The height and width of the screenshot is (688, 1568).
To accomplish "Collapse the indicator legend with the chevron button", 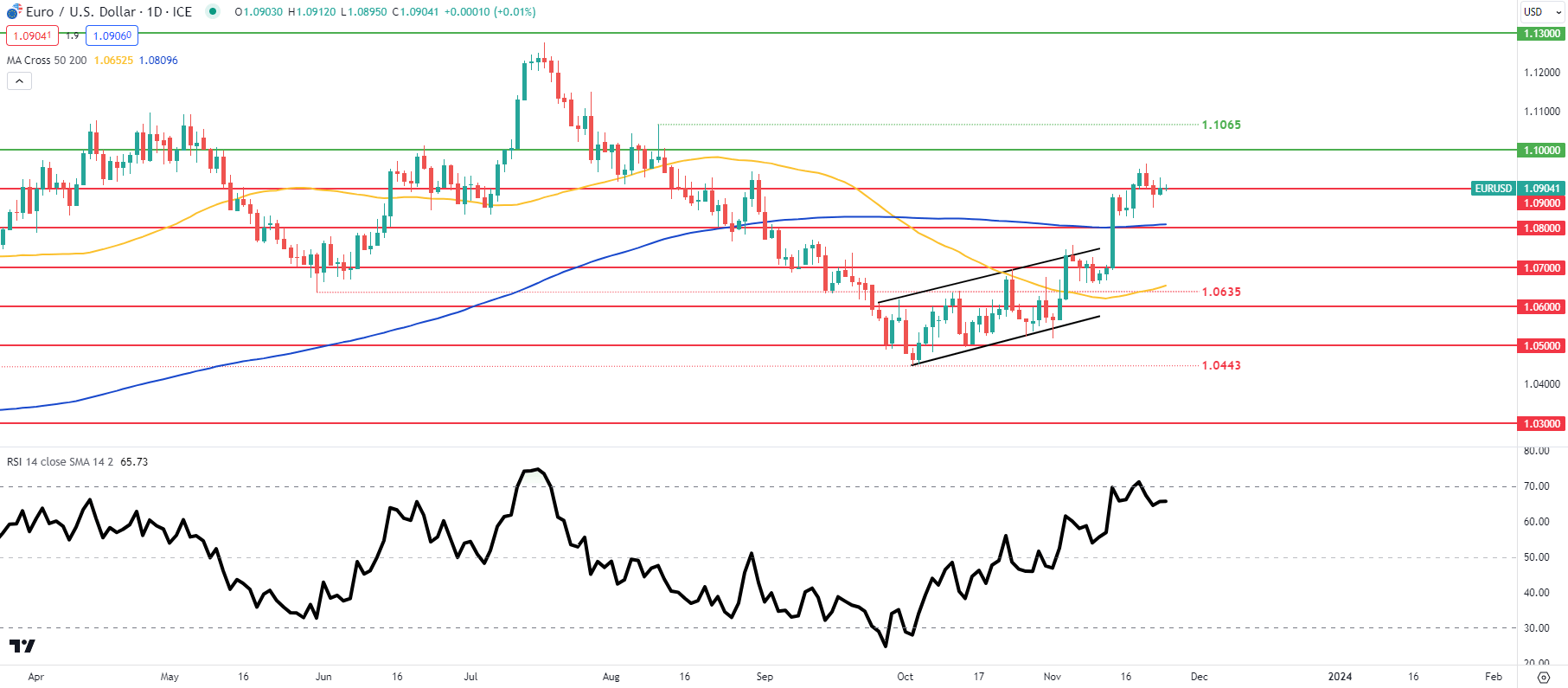I will 20,81.
